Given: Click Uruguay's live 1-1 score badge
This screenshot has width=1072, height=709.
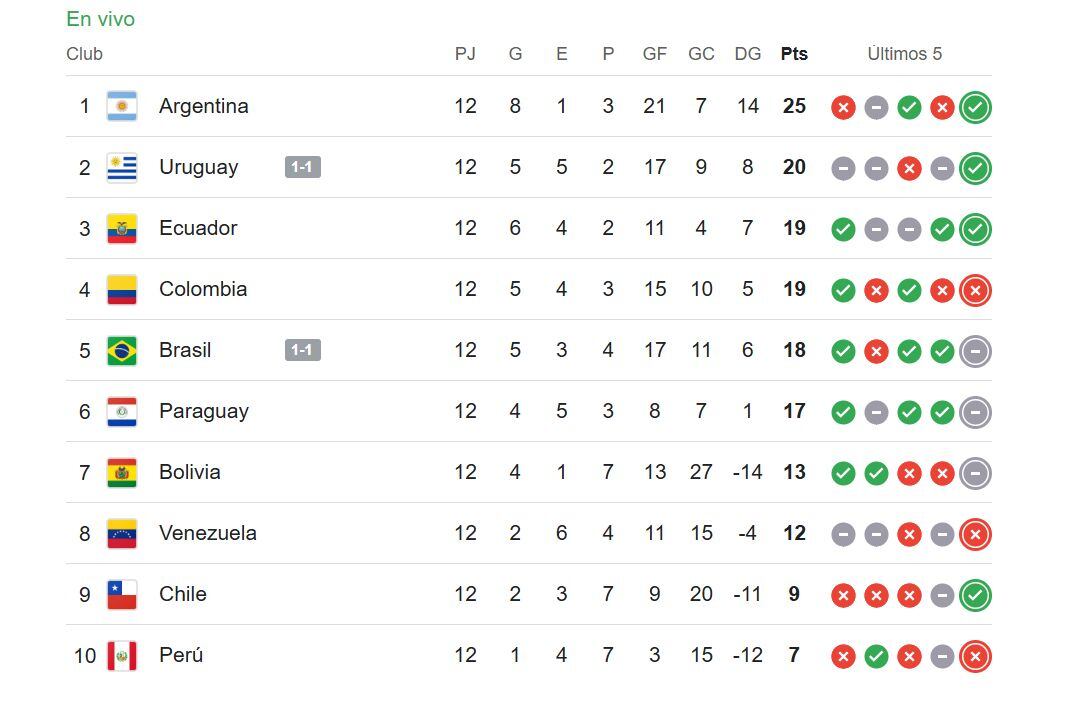Looking at the screenshot, I should [303, 167].
